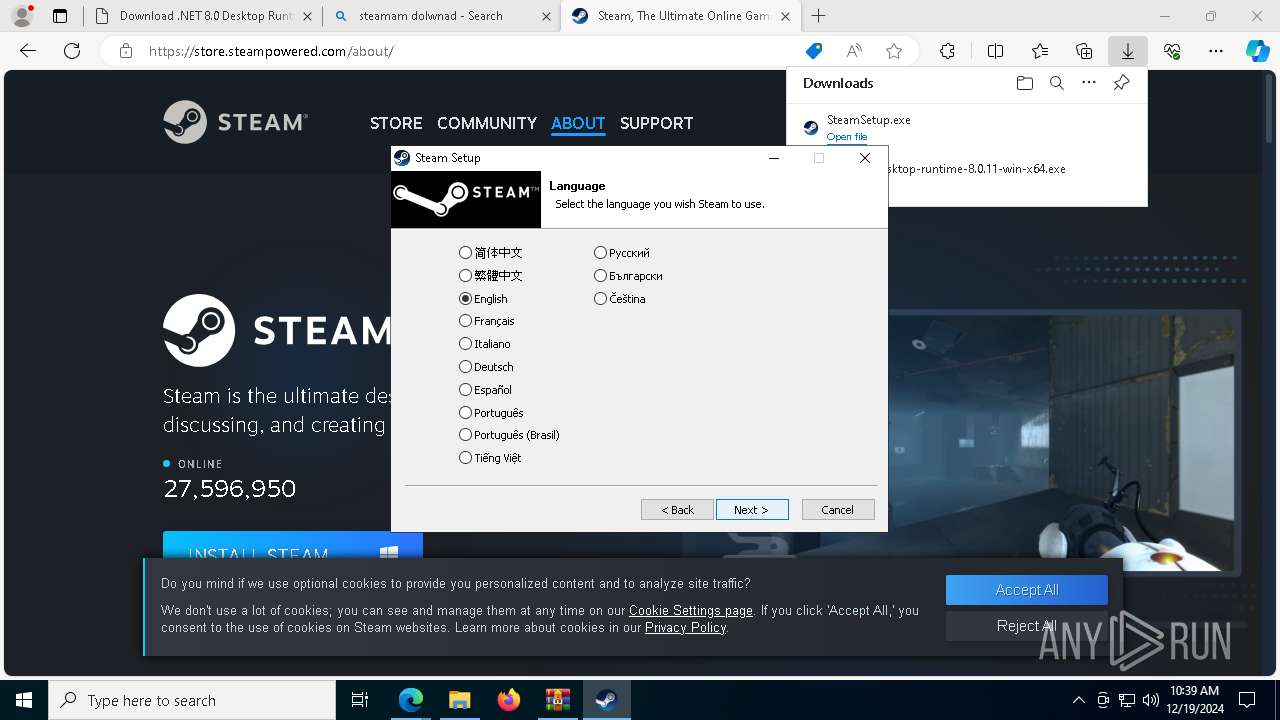Image resolution: width=1280 pixels, height=720 pixels.
Task: Open a new browser tab
Action: click(818, 16)
